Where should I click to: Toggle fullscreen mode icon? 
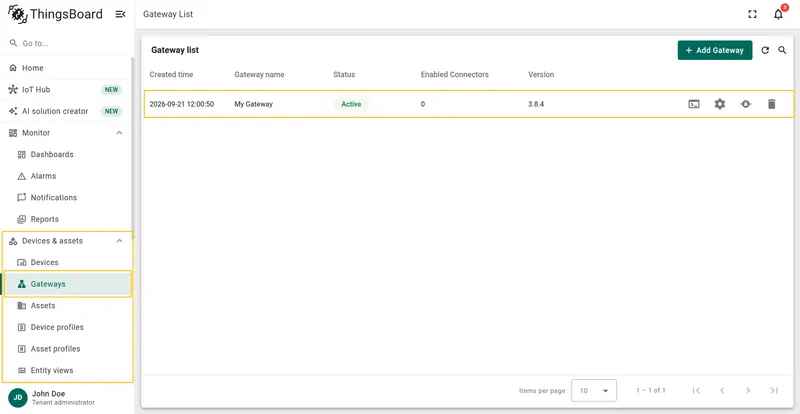752,14
